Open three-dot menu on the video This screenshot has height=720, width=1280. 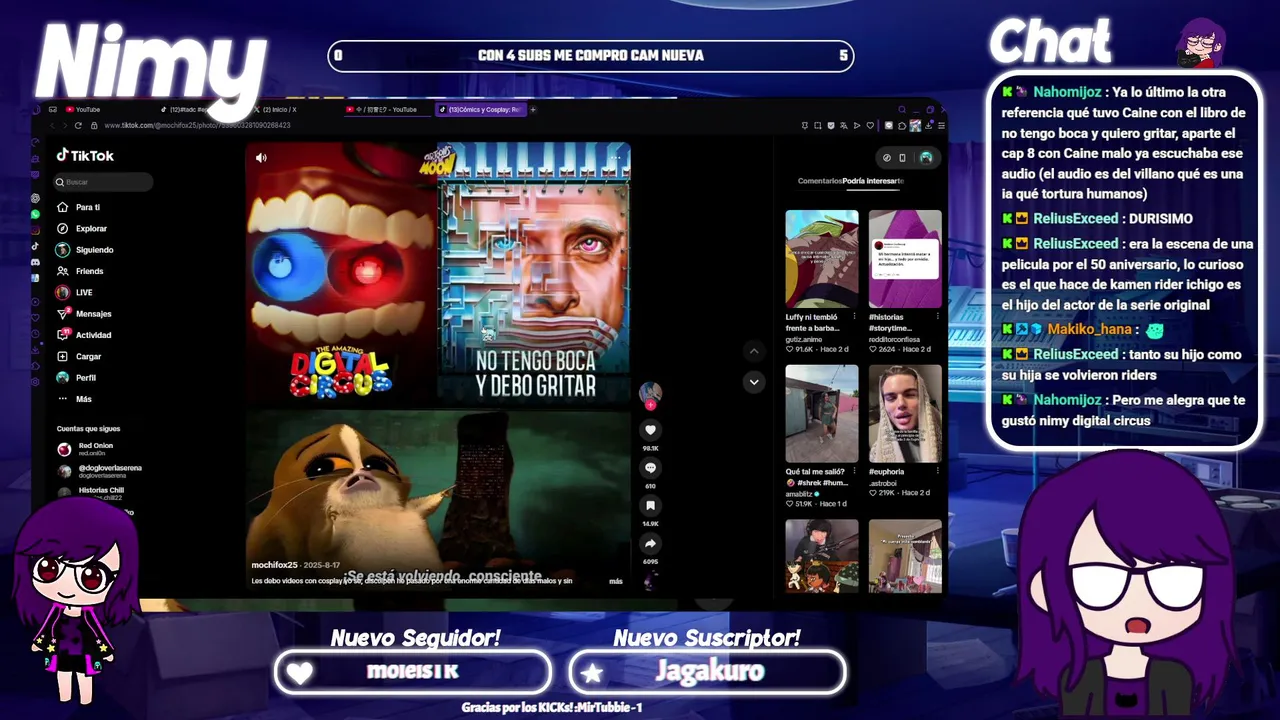point(615,157)
